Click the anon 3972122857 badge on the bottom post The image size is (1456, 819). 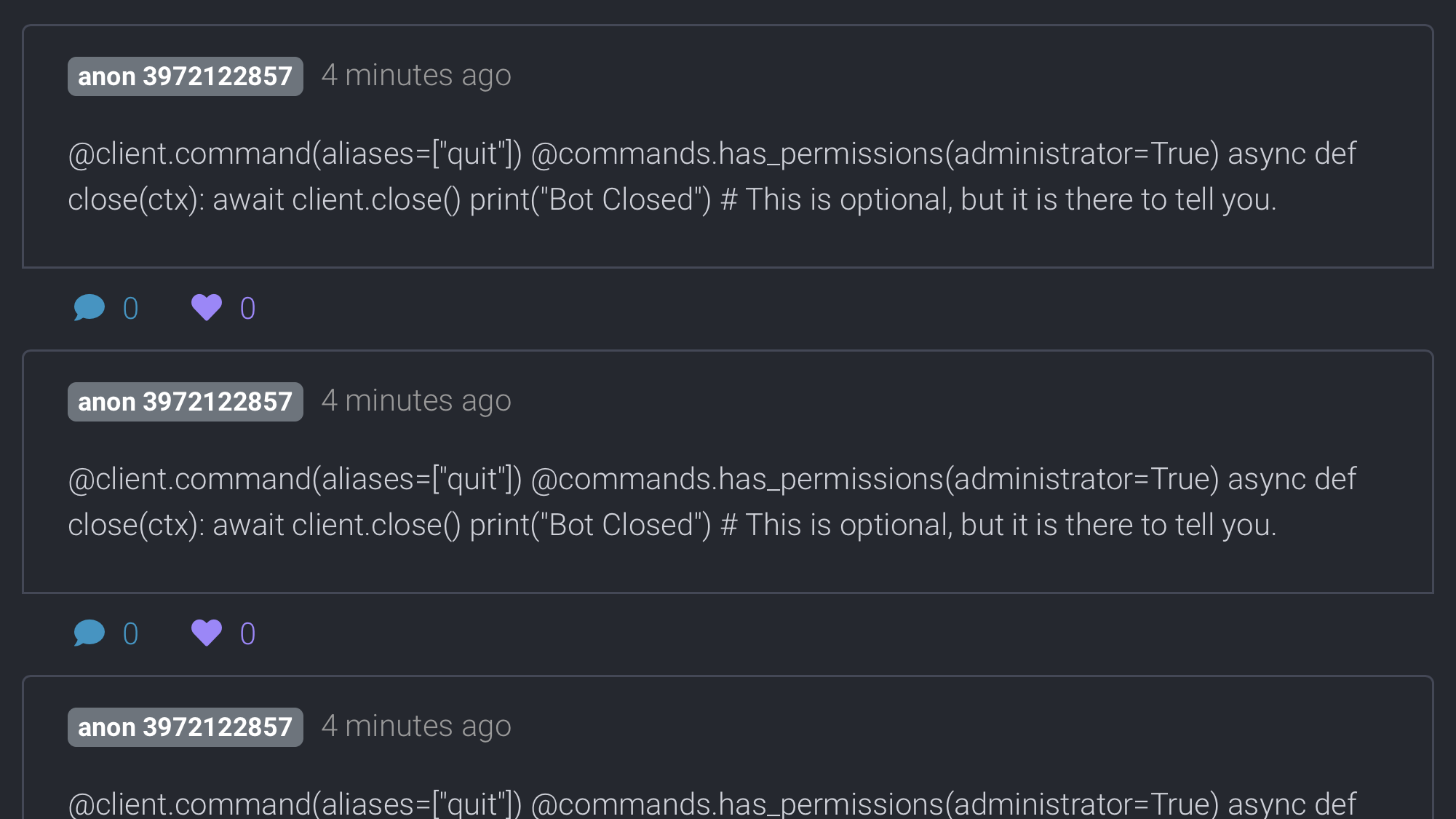coord(185,727)
